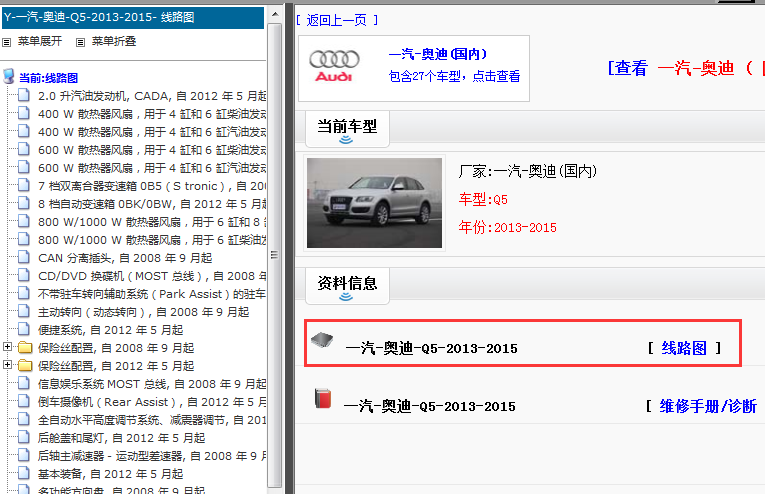Expand the 保险丝配置, 自 2008 年 9 月起 node
The height and width of the screenshot is (494, 765).
[7, 347]
